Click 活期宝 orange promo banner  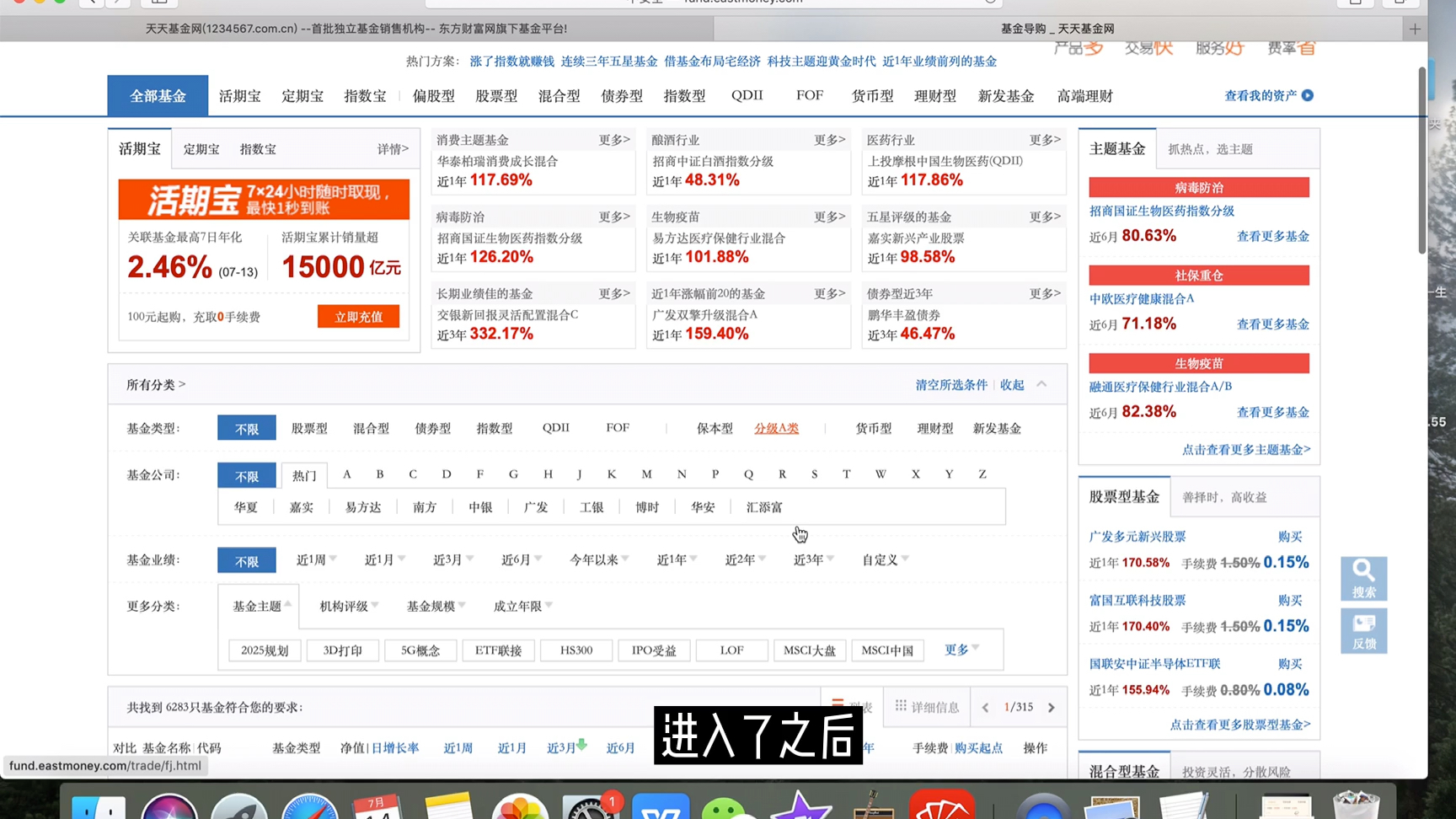pyautogui.click(x=264, y=199)
